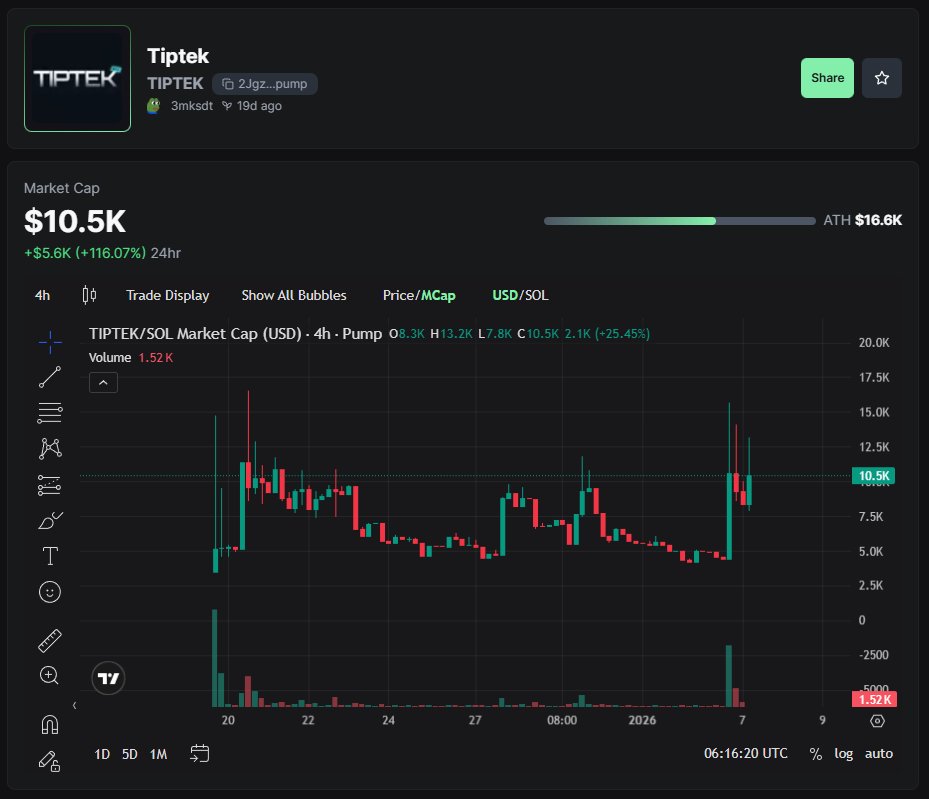Collapse the Volume indicator panel

tap(103, 382)
